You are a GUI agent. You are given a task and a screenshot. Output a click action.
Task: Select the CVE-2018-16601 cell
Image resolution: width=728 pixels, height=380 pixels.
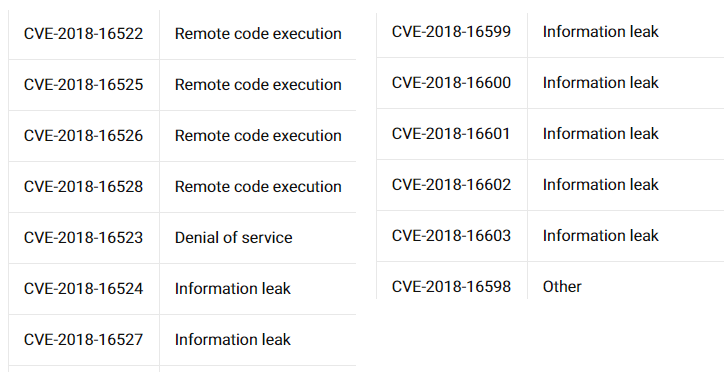[x=451, y=134]
